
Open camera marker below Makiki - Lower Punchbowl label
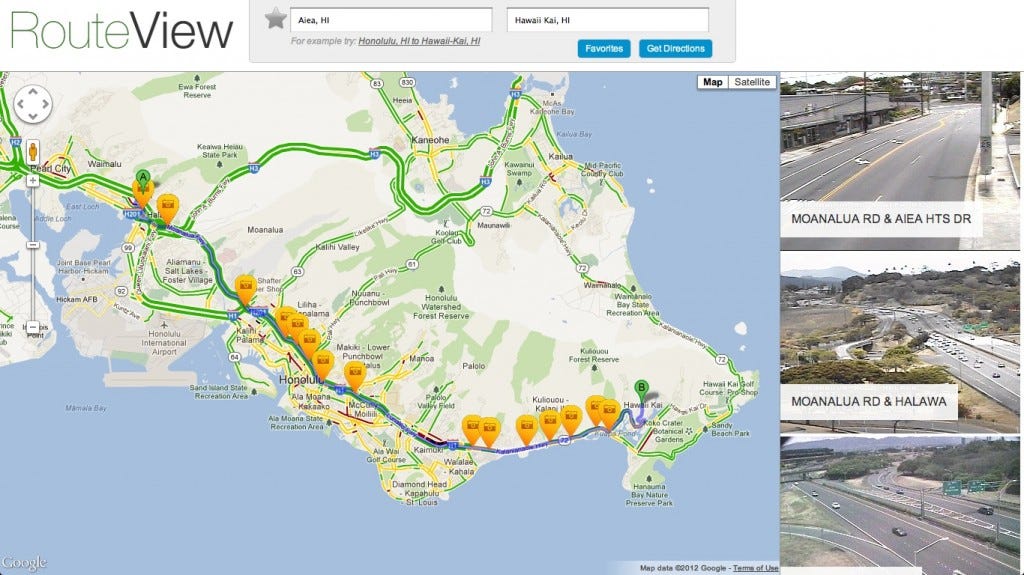(355, 376)
